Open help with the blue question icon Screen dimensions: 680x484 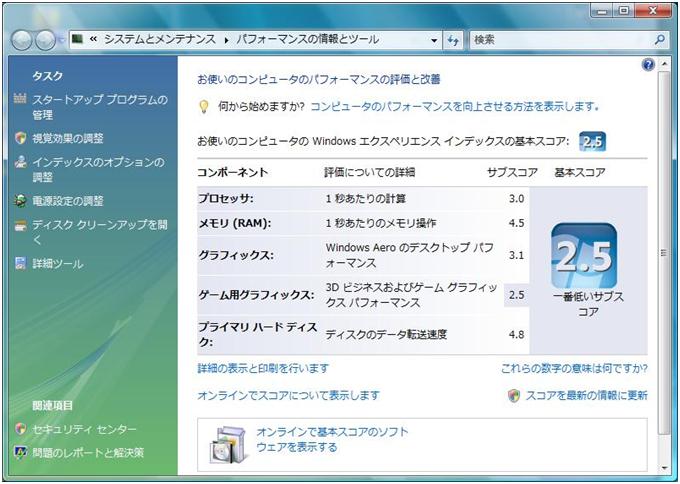(x=648, y=65)
